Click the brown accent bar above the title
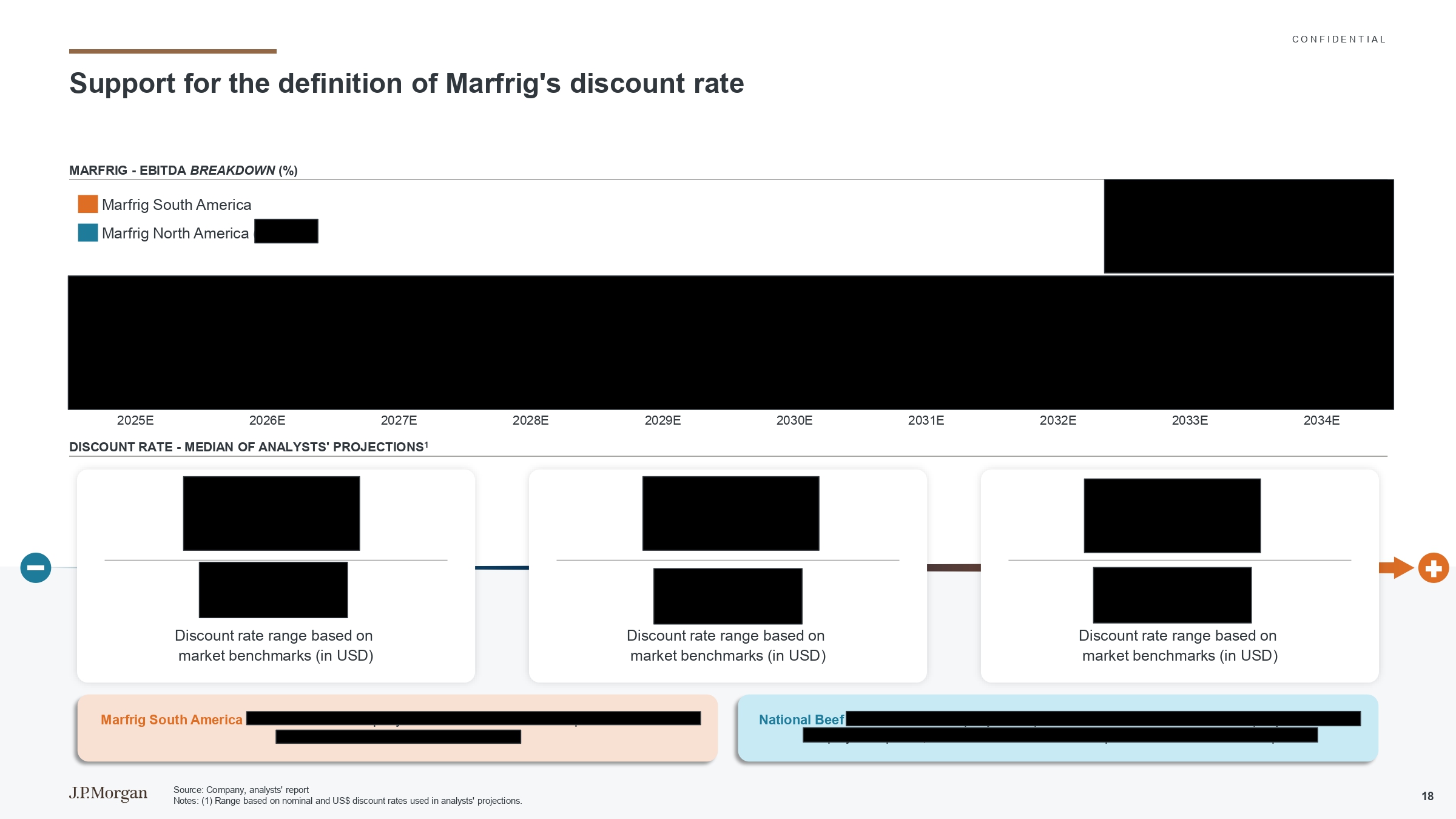1456x819 pixels. [173, 52]
